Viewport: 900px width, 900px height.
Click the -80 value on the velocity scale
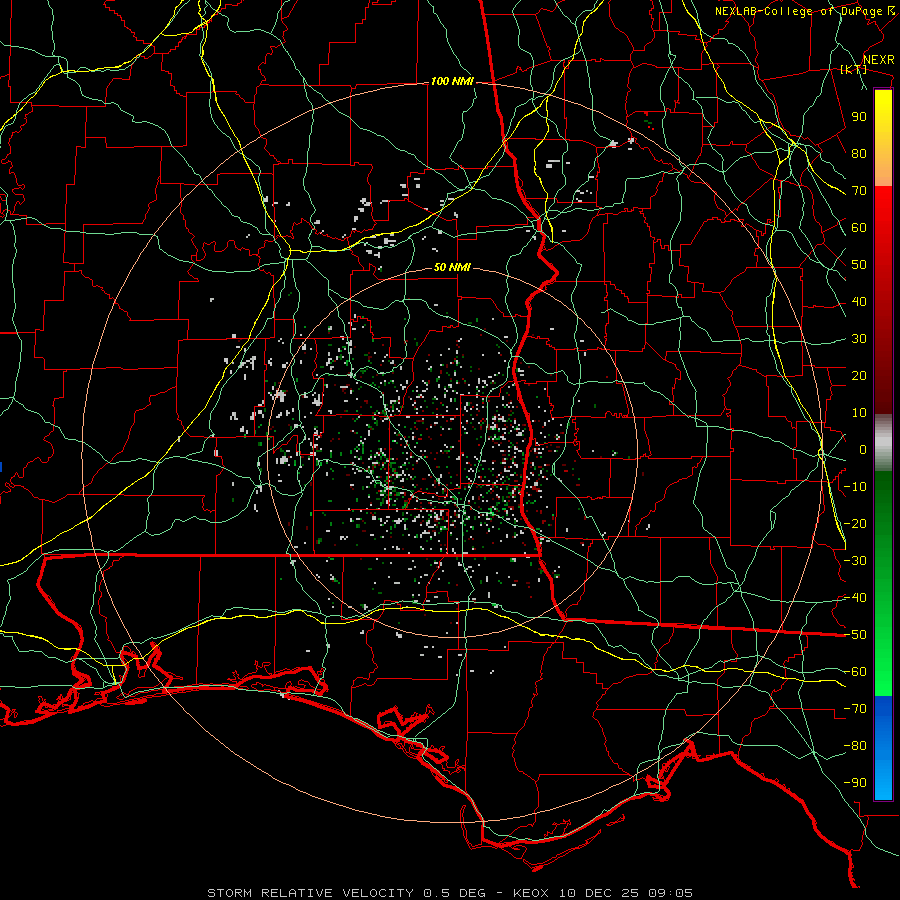[855, 746]
